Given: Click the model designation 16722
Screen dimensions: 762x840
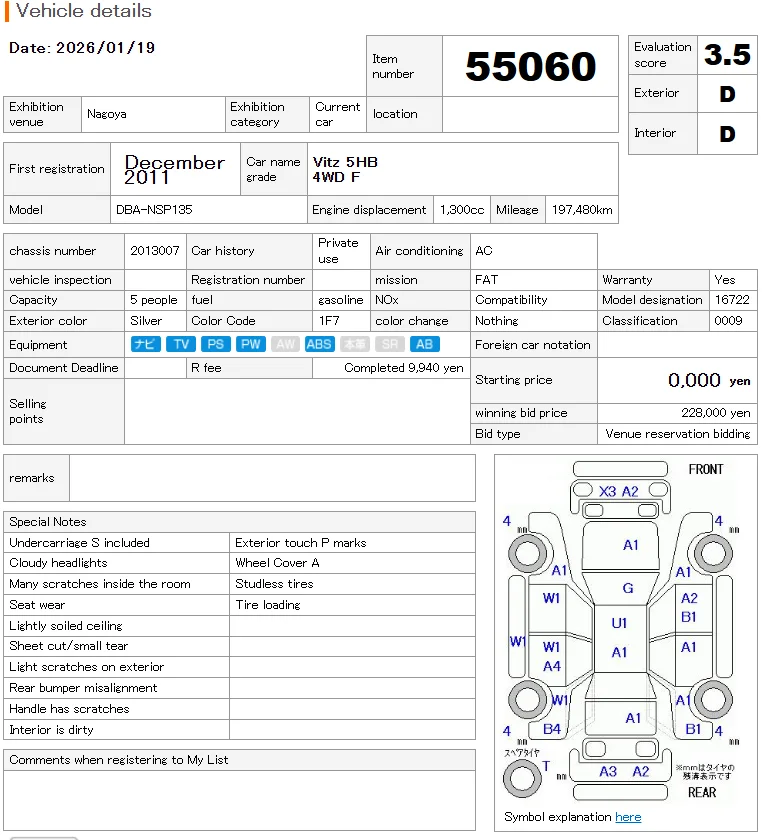Looking at the screenshot, I should [x=732, y=300].
